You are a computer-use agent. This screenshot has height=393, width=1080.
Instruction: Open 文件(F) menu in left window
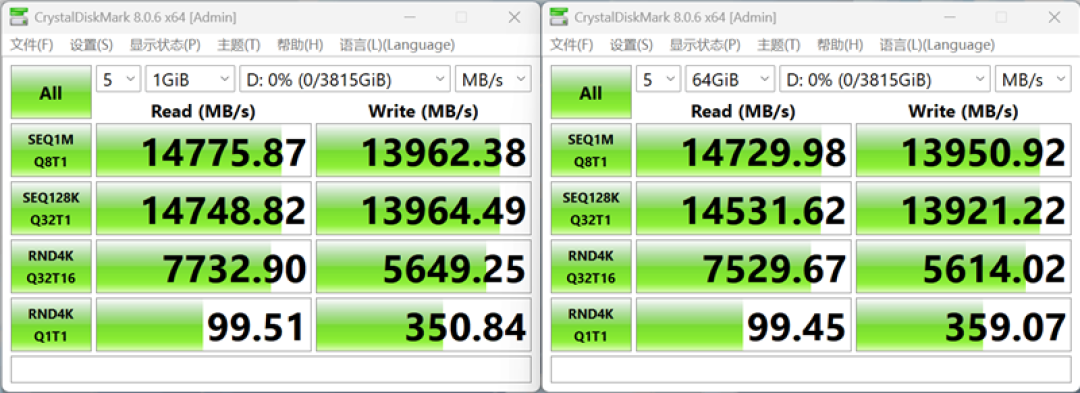(x=31, y=45)
